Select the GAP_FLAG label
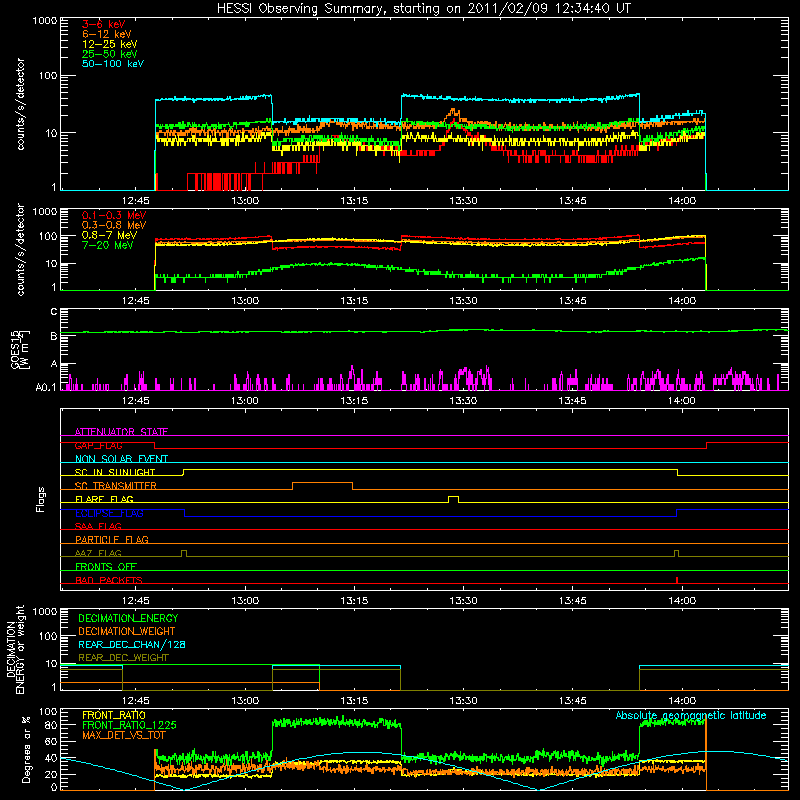 [98, 445]
